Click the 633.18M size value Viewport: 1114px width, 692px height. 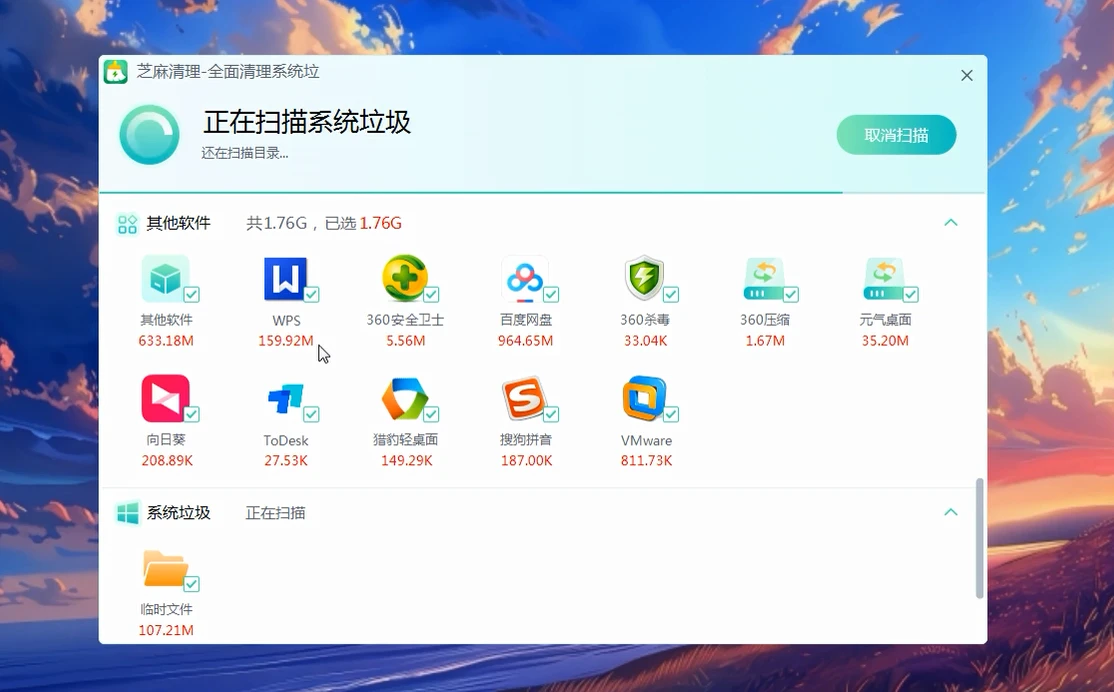[x=166, y=341]
